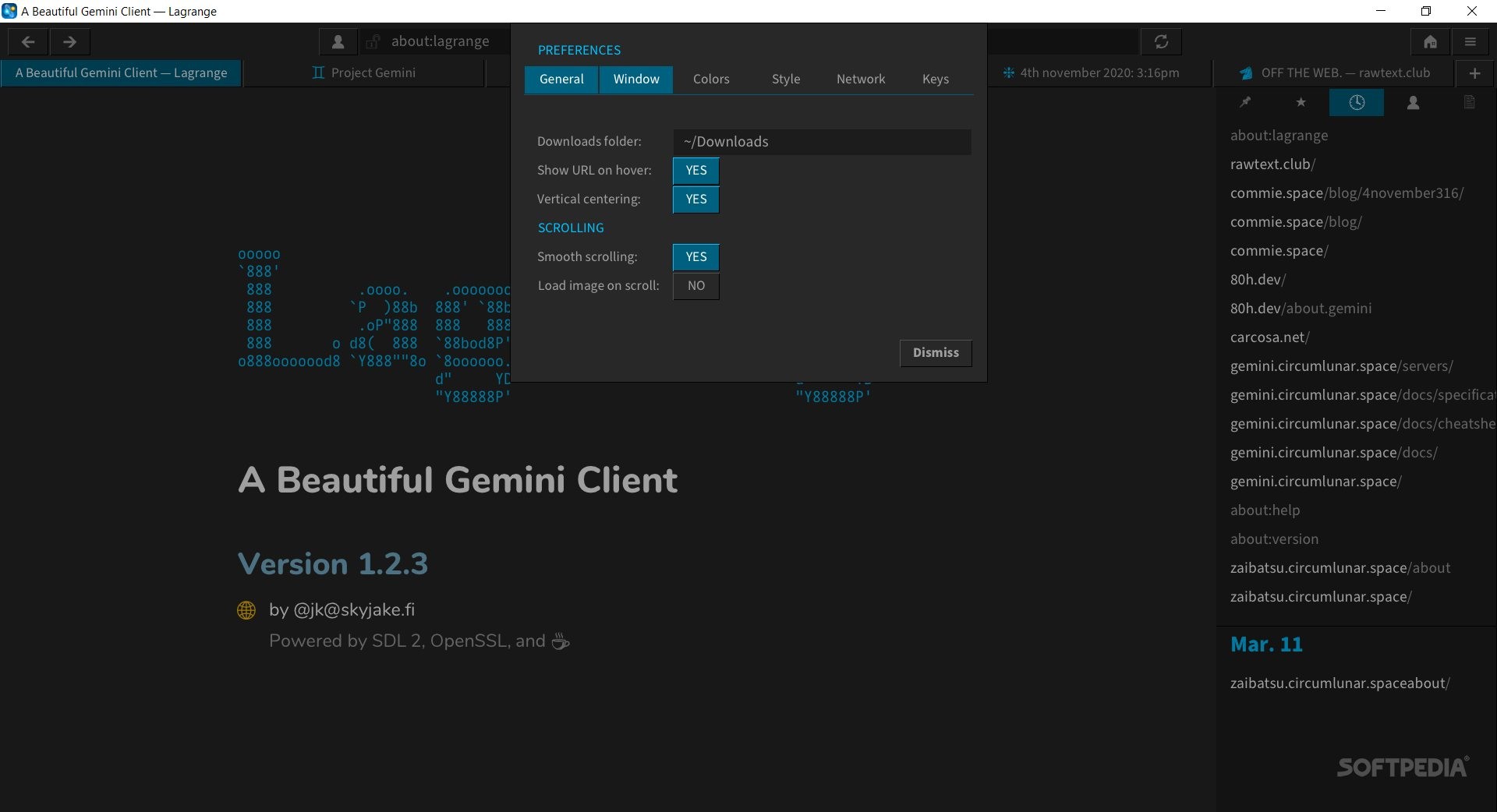Switch to Network preferences tab
Image resolution: width=1497 pixels, height=812 pixels.
(x=861, y=79)
